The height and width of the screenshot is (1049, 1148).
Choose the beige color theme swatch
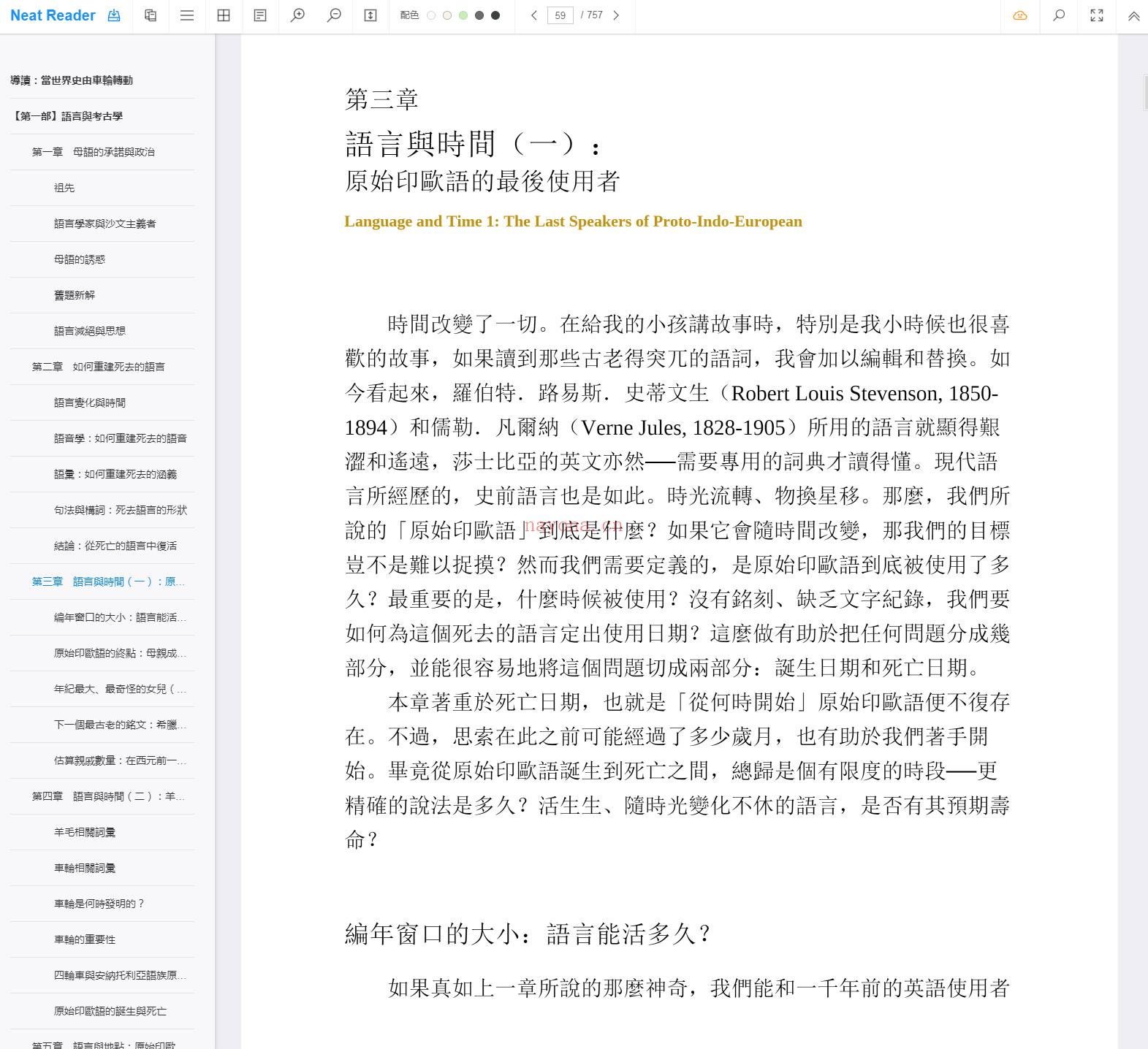click(x=447, y=15)
